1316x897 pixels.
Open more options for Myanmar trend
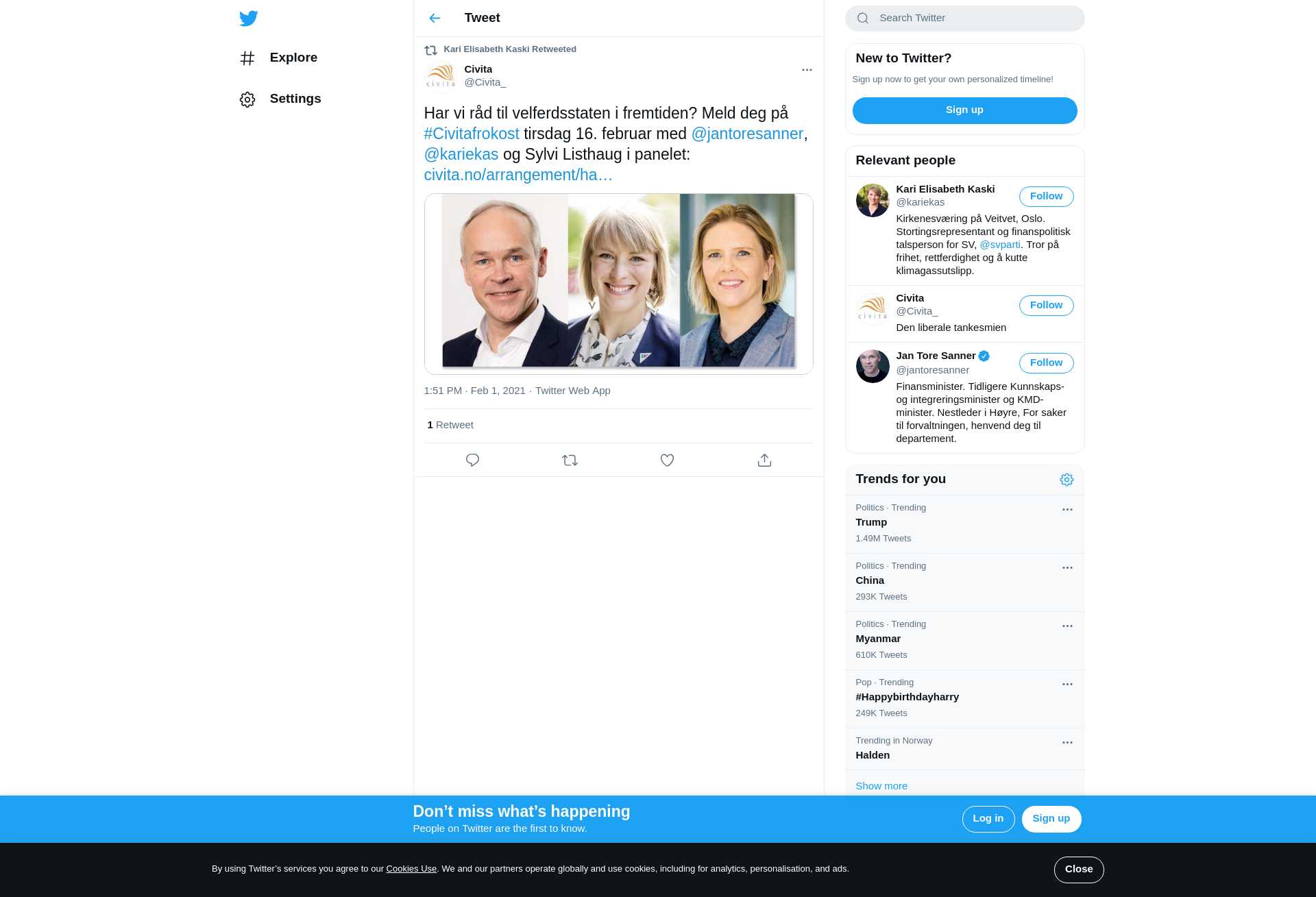click(1067, 626)
